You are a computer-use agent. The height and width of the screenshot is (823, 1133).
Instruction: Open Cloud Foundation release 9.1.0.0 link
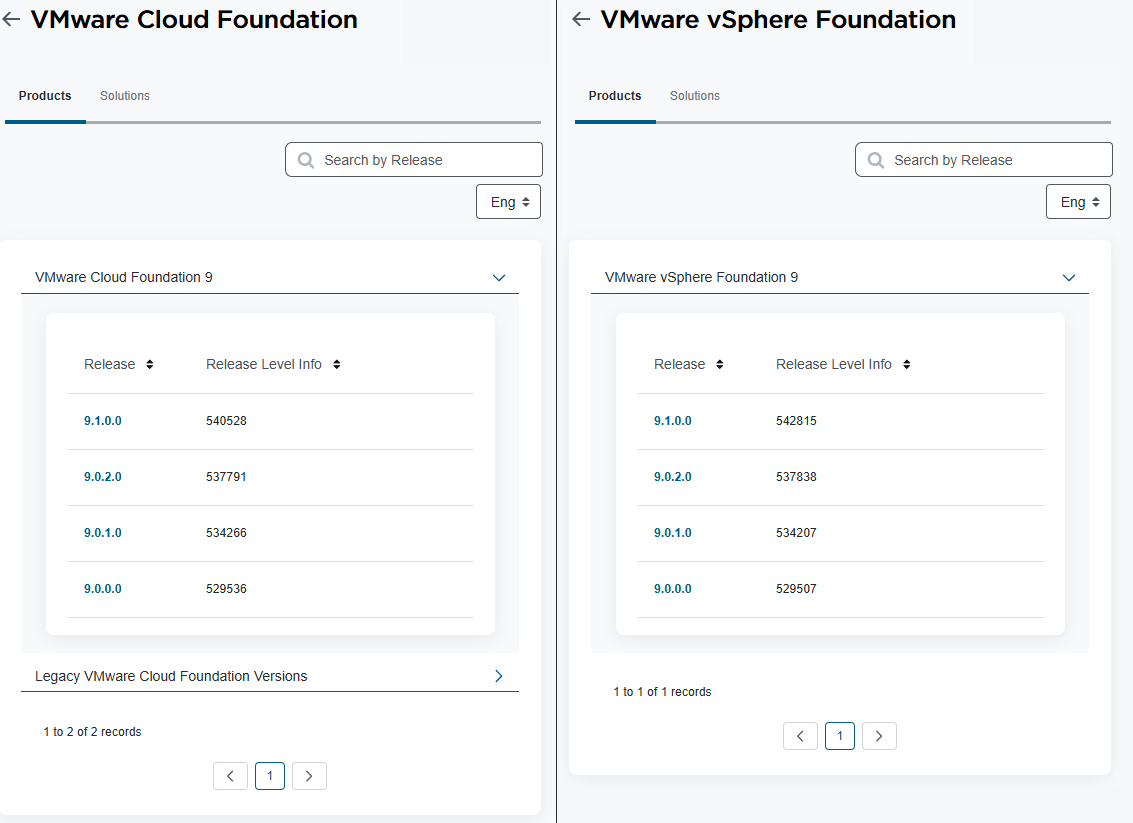coord(103,421)
